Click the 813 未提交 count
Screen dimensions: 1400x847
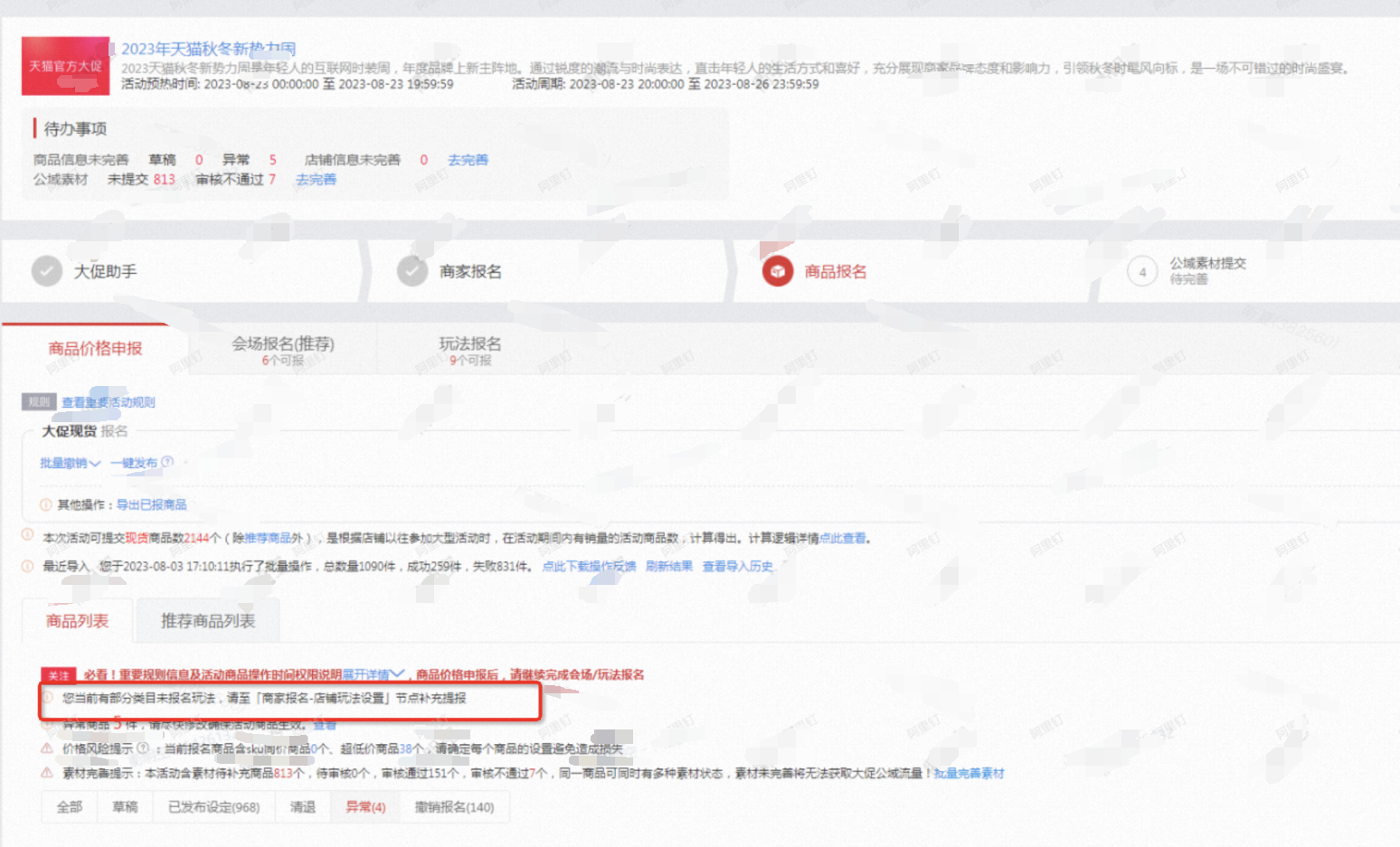coord(164,179)
